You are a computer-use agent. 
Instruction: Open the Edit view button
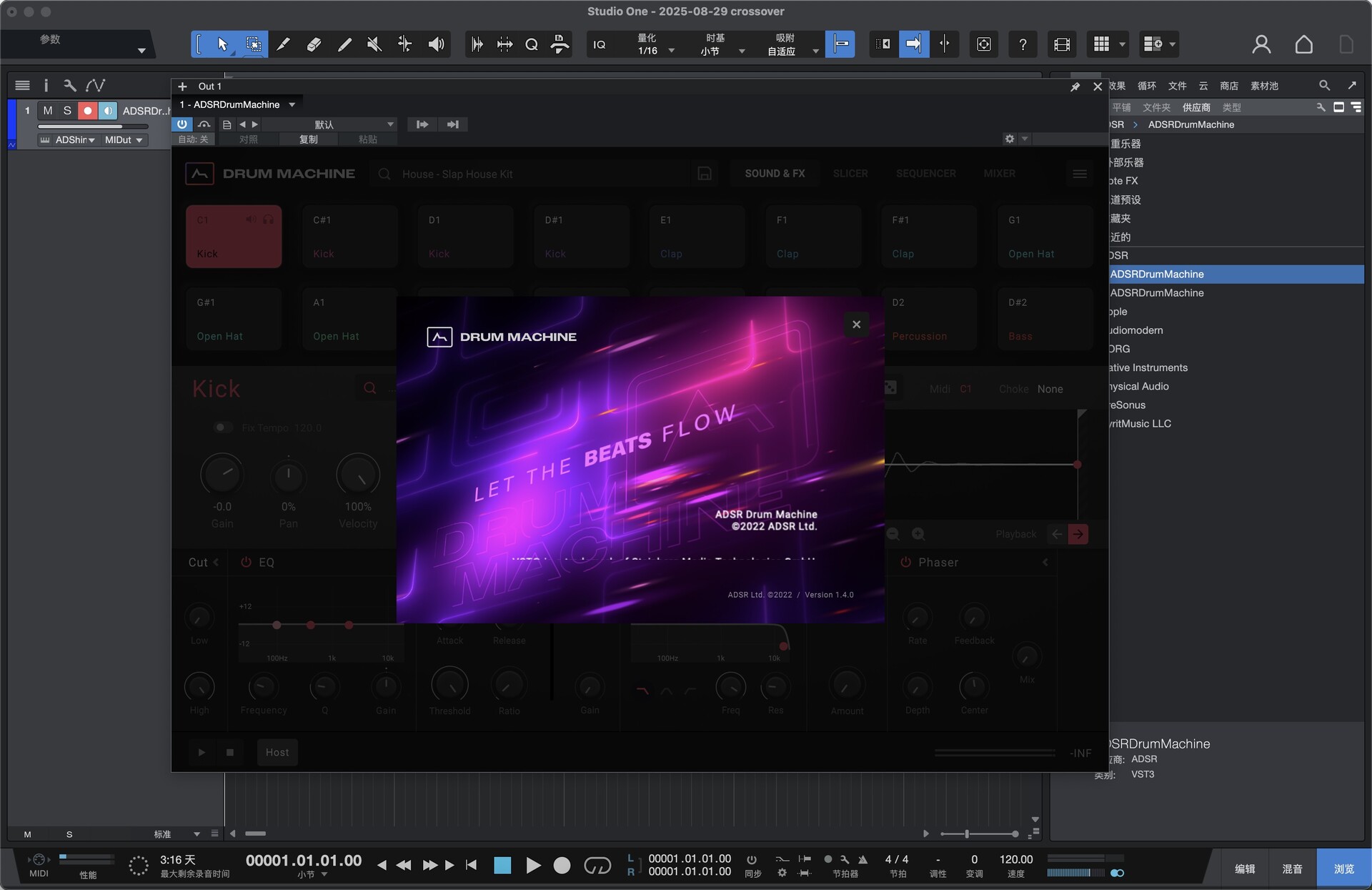click(x=1245, y=869)
